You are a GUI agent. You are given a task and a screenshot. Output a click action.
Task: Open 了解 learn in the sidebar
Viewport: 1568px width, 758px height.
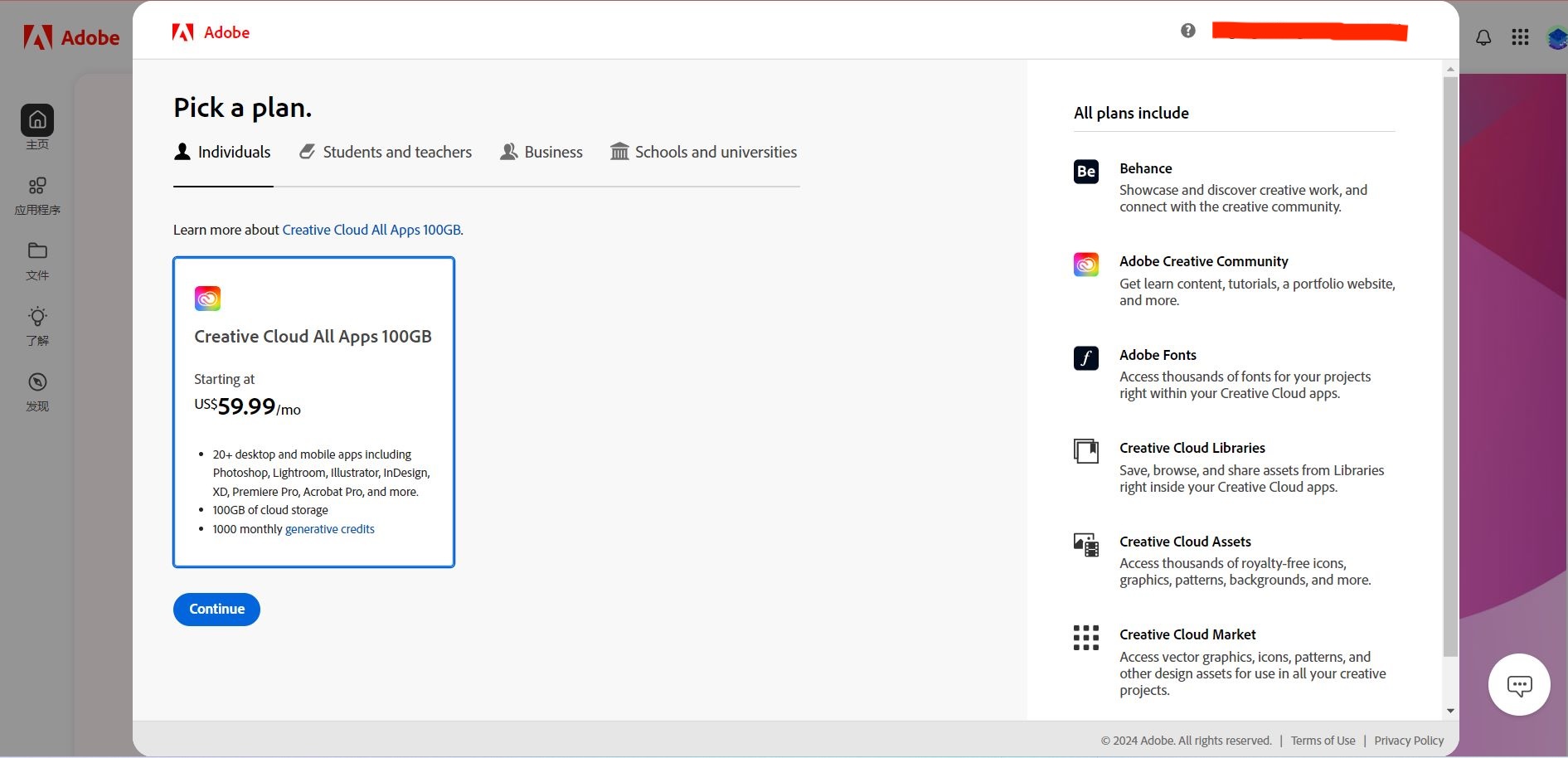pos(37,327)
